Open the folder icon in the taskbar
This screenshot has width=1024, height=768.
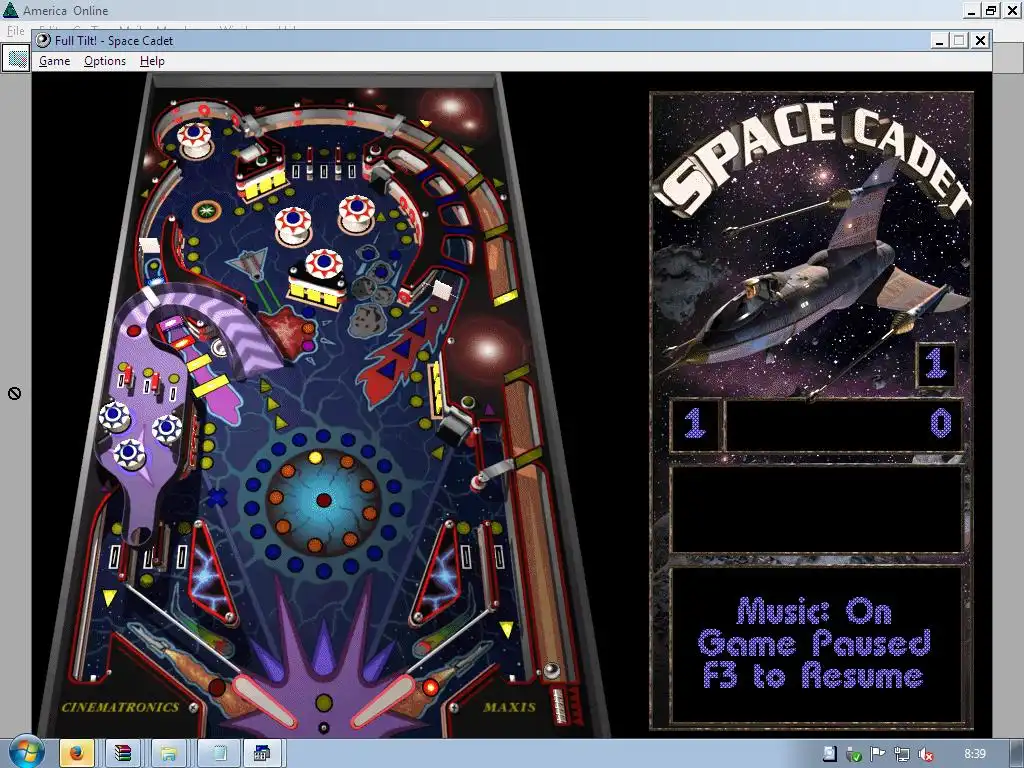[x=168, y=754]
